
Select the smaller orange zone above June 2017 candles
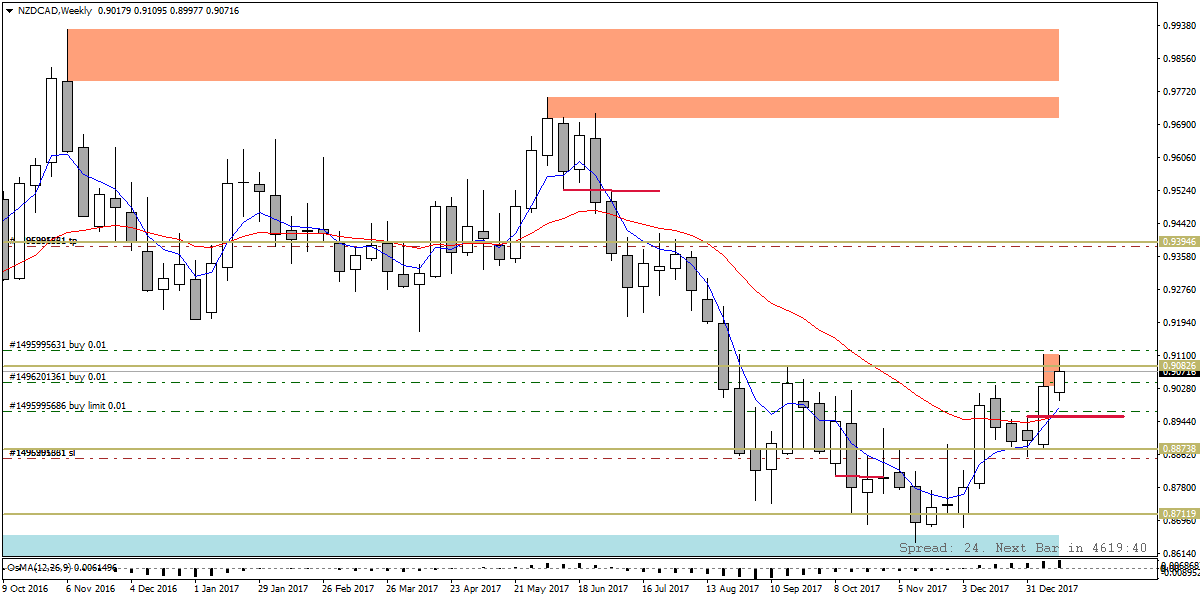[803, 108]
